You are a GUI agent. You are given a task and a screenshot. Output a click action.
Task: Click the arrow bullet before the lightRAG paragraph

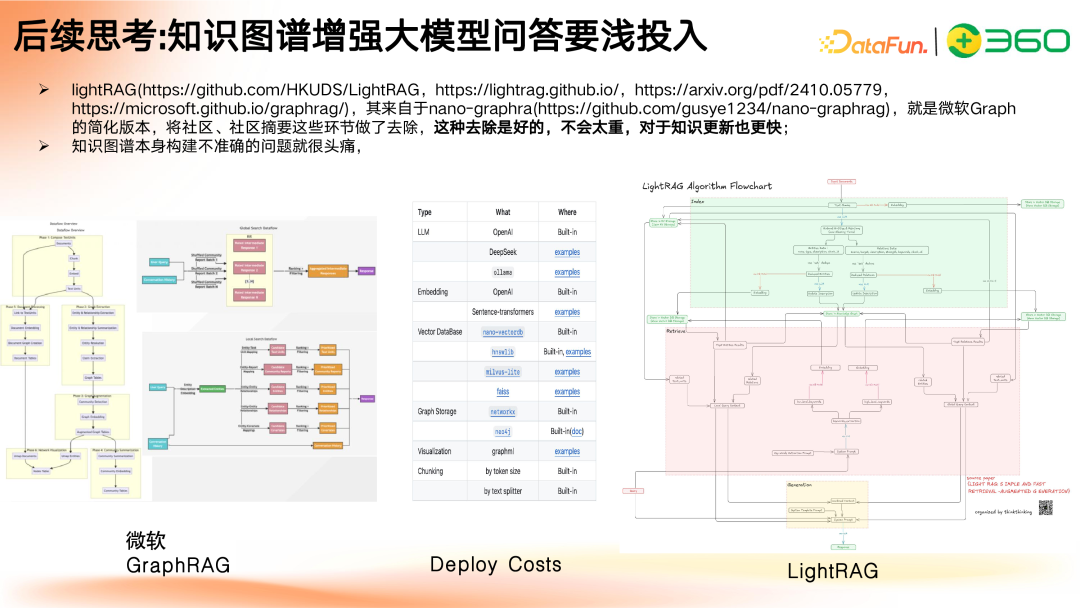point(44,90)
